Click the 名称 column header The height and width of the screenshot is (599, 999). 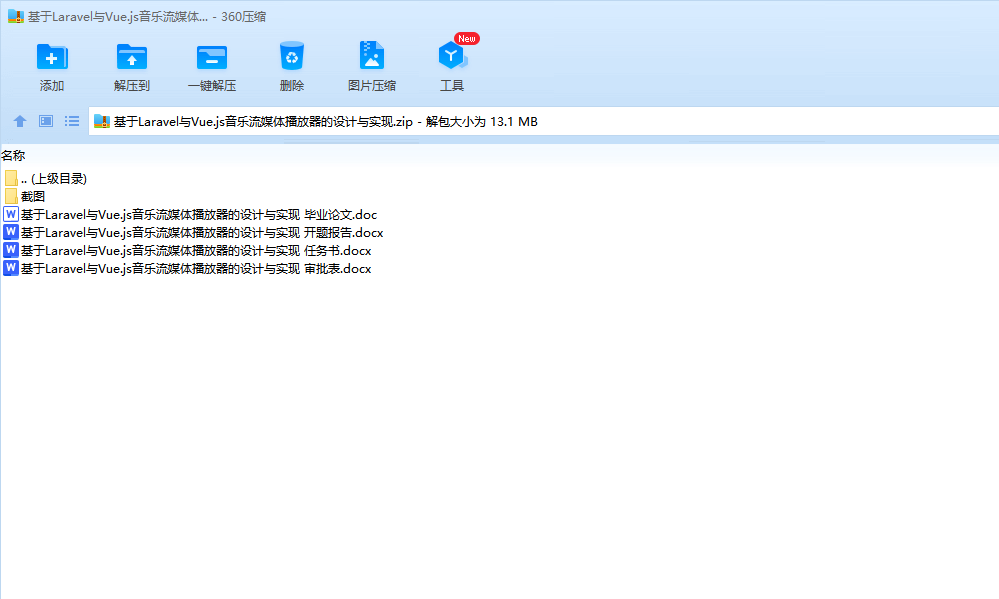pyautogui.click(x=13, y=155)
